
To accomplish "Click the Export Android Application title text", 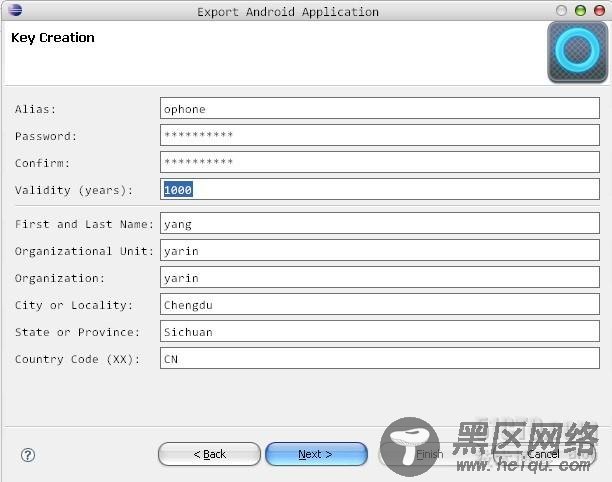I will pos(288,12).
